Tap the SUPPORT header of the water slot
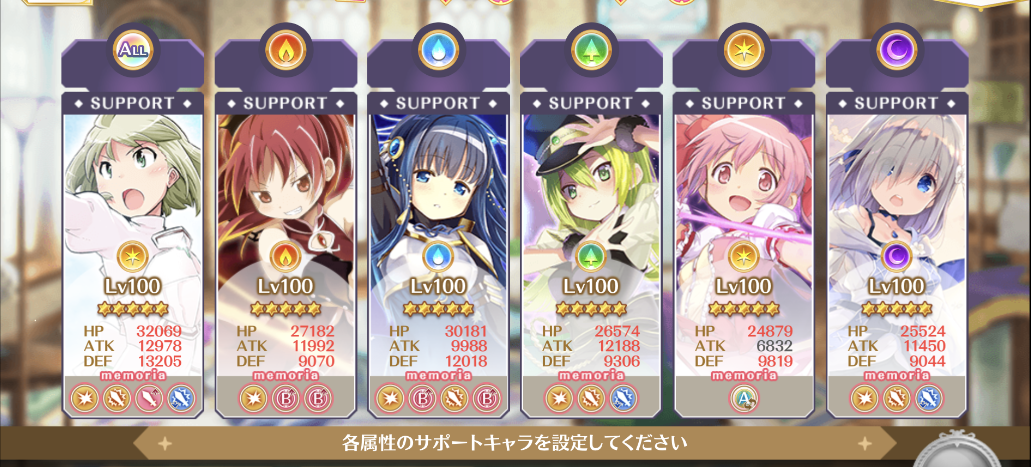The image size is (1031, 467). tap(439, 103)
